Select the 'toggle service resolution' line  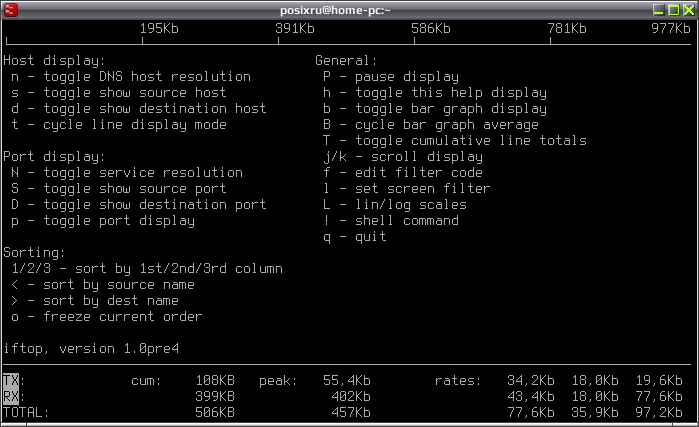[x=127, y=173]
